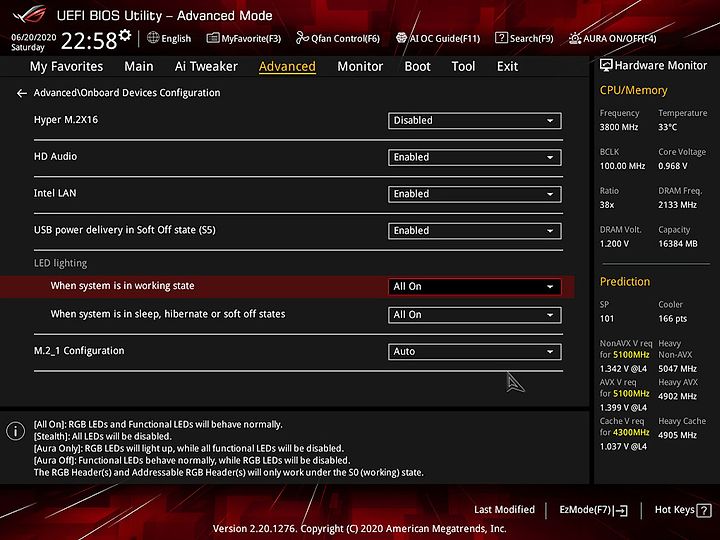Viewport: 720px width, 540px height.
Task: Click the 0.968 V core voltage value
Action: tap(673, 166)
